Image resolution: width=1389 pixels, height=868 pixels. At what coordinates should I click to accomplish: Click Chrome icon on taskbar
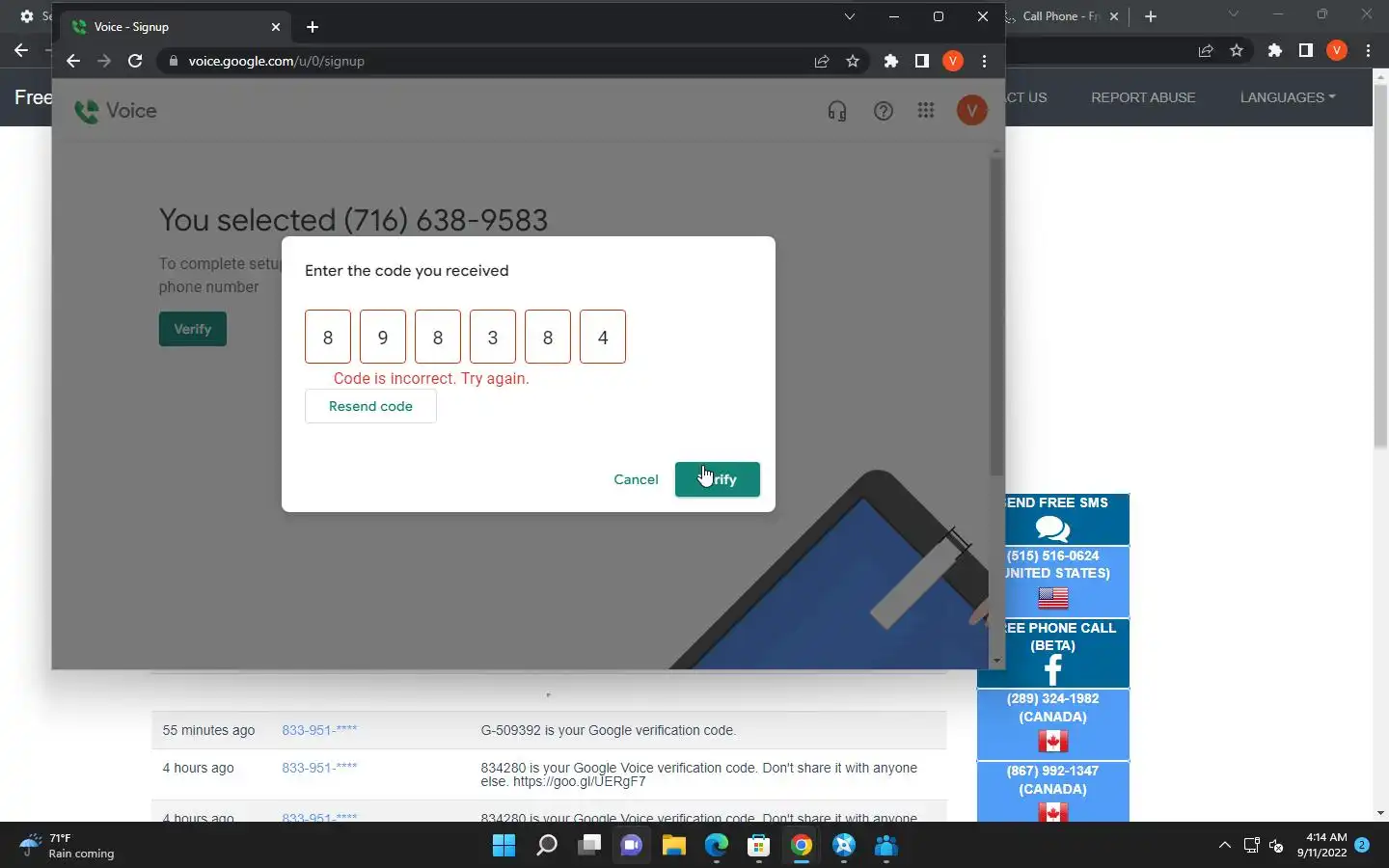pyautogui.click(x=801, y=846)
